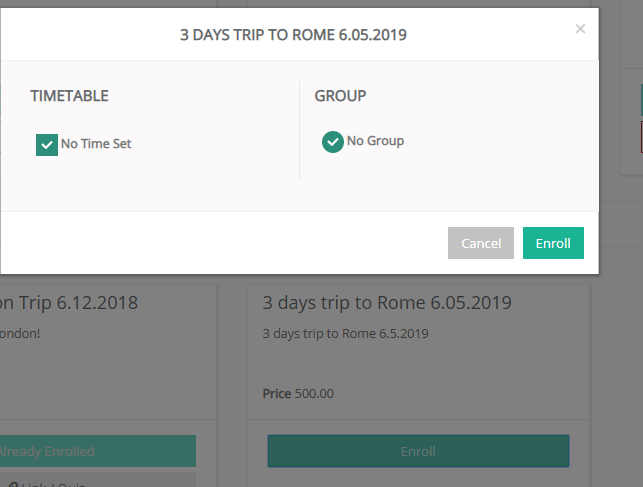The image size is (643, 487).
Task: Click the London trip description text
Action: (x=20, y=333)
